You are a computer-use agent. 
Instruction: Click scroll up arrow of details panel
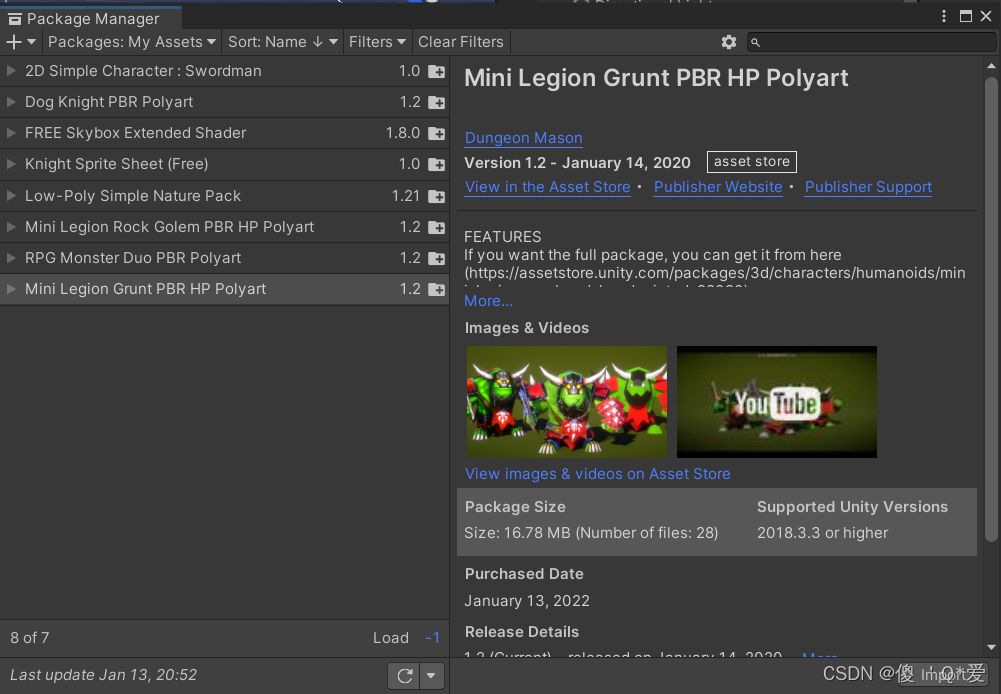click(x=991, y=66)
